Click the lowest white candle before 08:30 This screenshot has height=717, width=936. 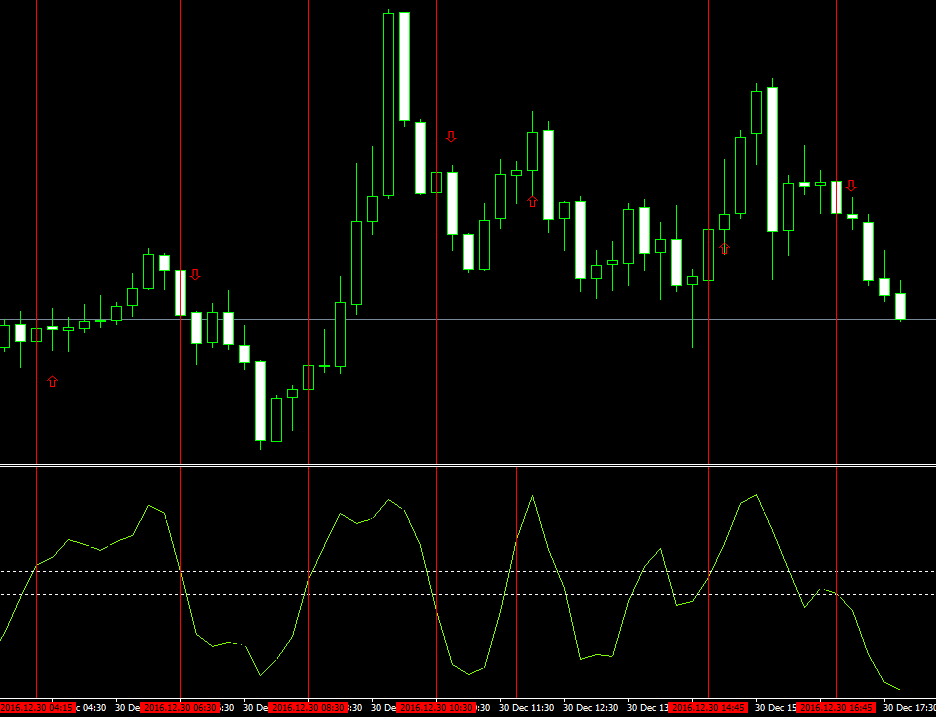tap(260, 400)
